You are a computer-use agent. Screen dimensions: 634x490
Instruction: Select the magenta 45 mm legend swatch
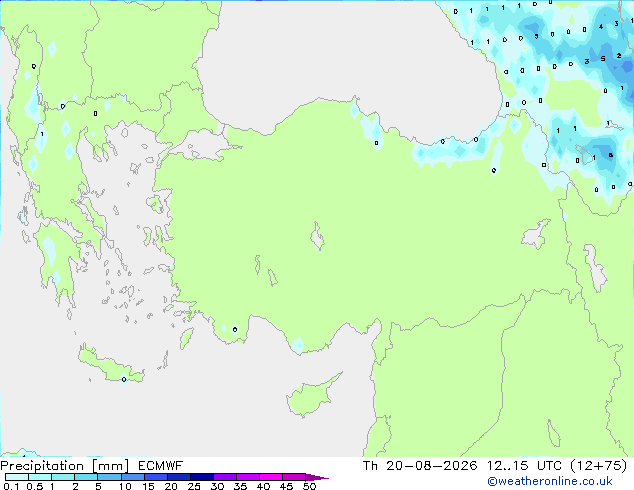294,477
